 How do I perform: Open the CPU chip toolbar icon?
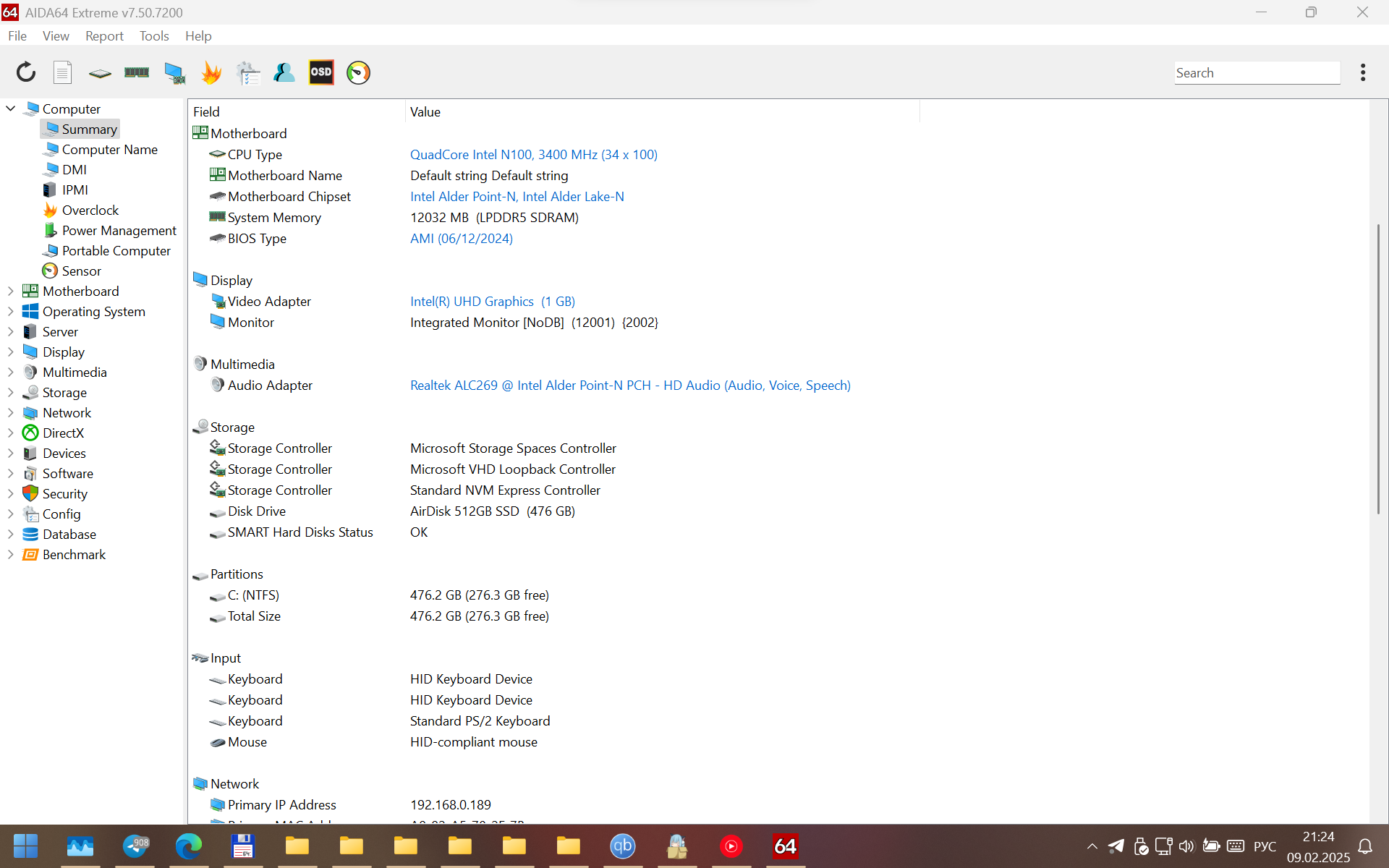click(100, 73)
